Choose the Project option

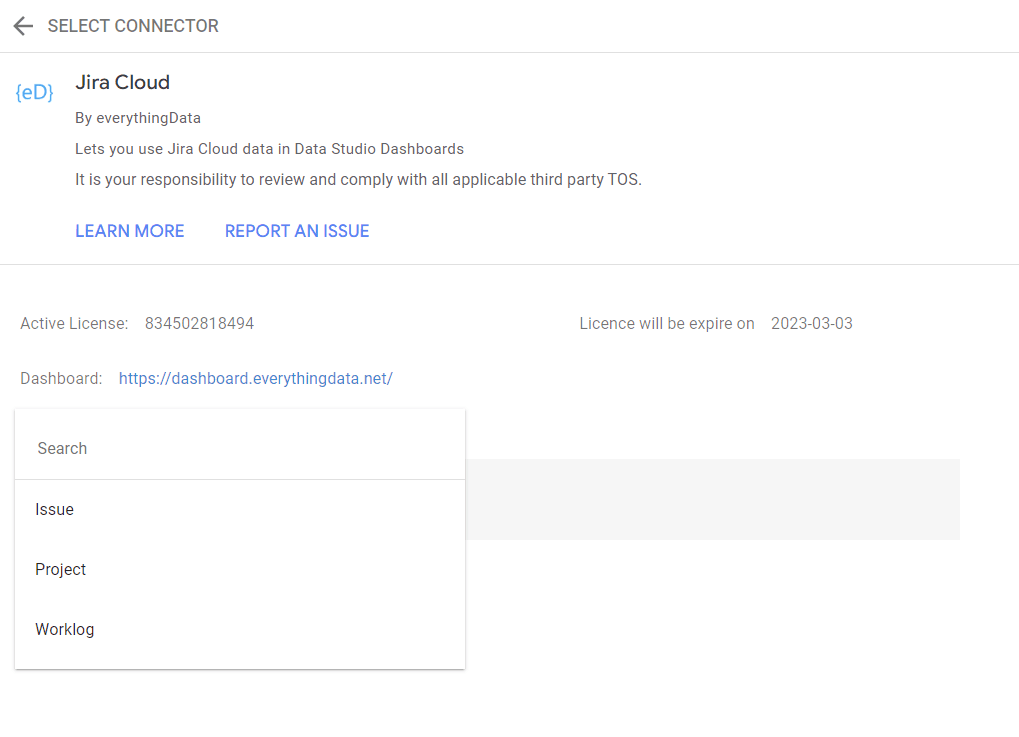pyautogui.click(x=61, y=569)
